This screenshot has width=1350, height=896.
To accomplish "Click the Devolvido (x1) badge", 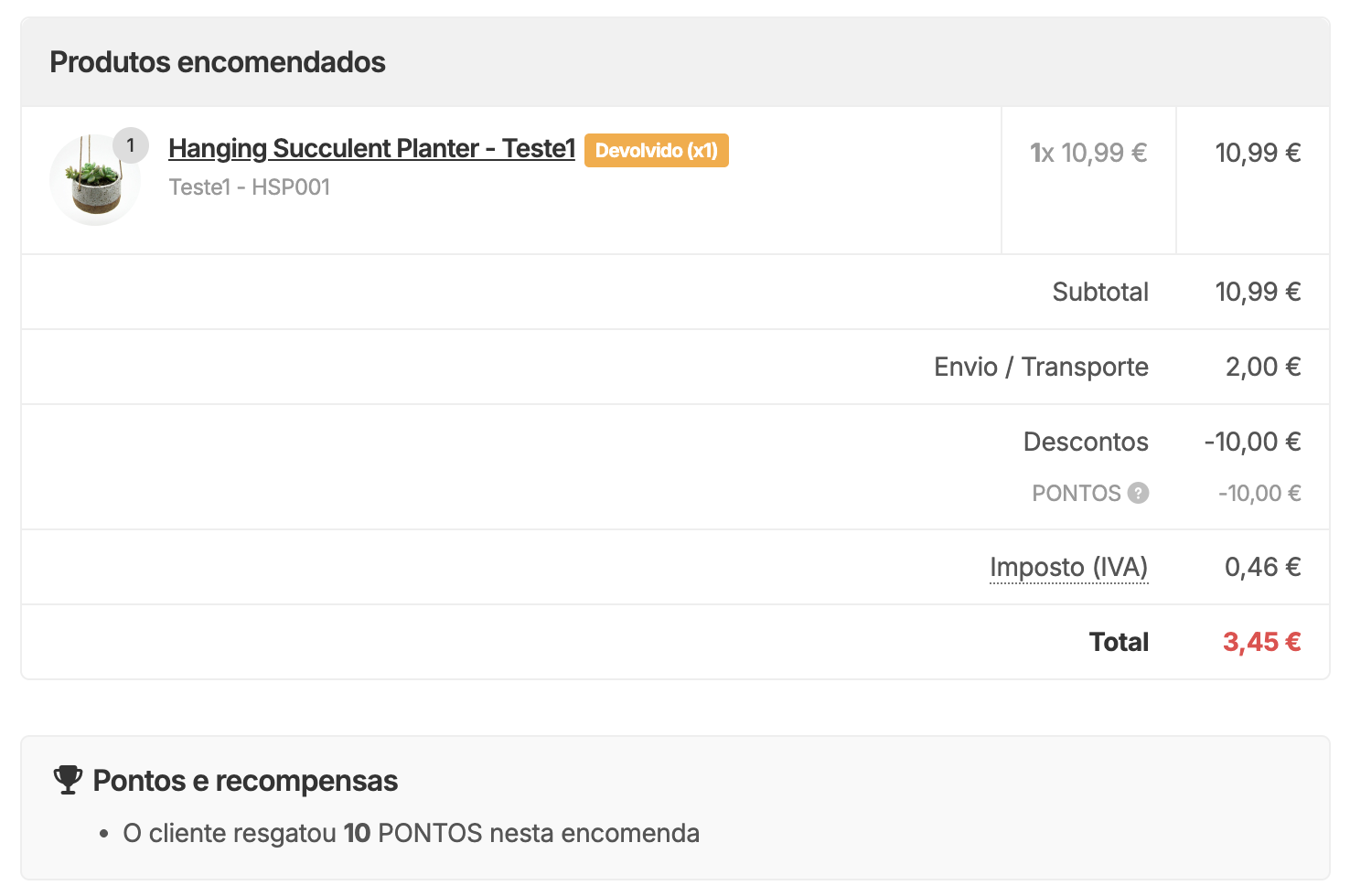I will point(656,150).
